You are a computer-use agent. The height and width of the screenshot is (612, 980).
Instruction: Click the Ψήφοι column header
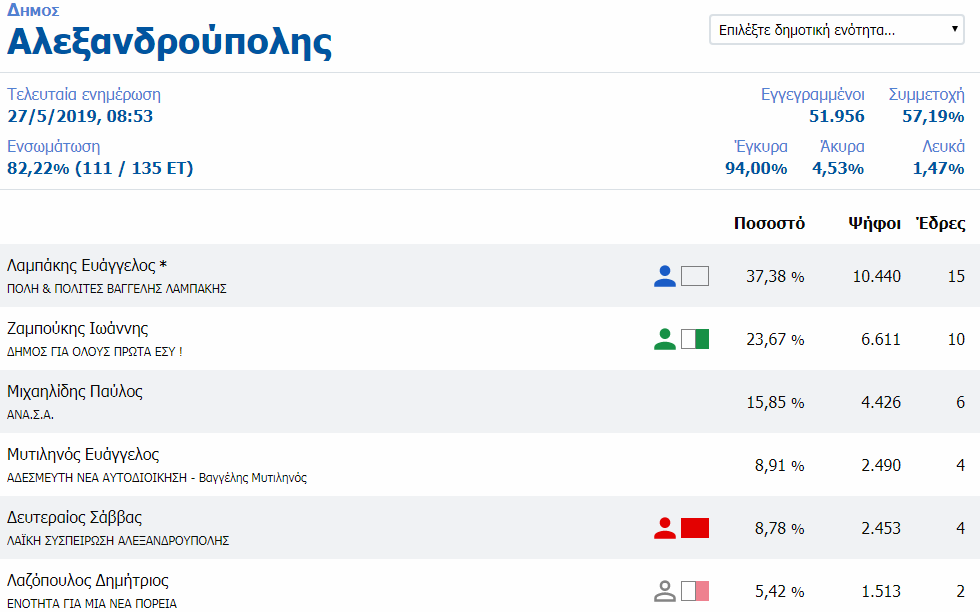(x=874, y=223)
